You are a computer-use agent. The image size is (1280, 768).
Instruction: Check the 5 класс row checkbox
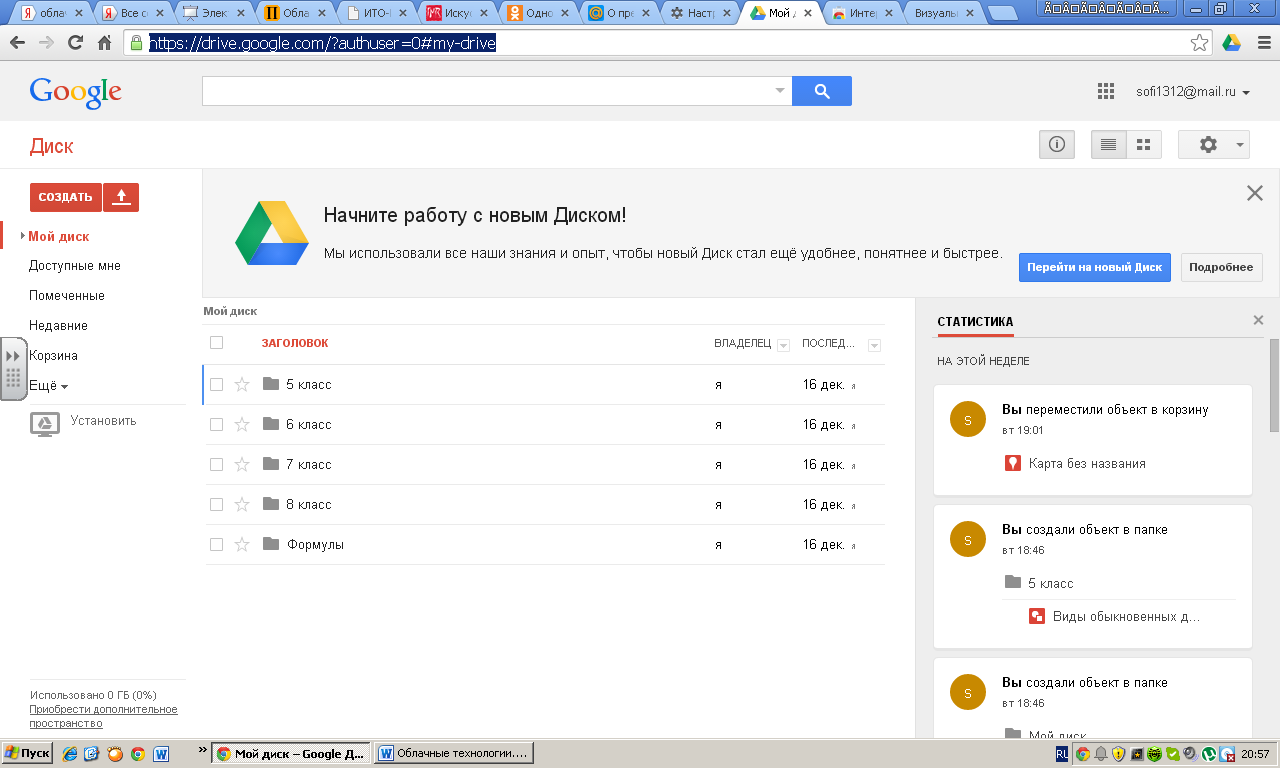pyautogui.click(x=216, y=384)
